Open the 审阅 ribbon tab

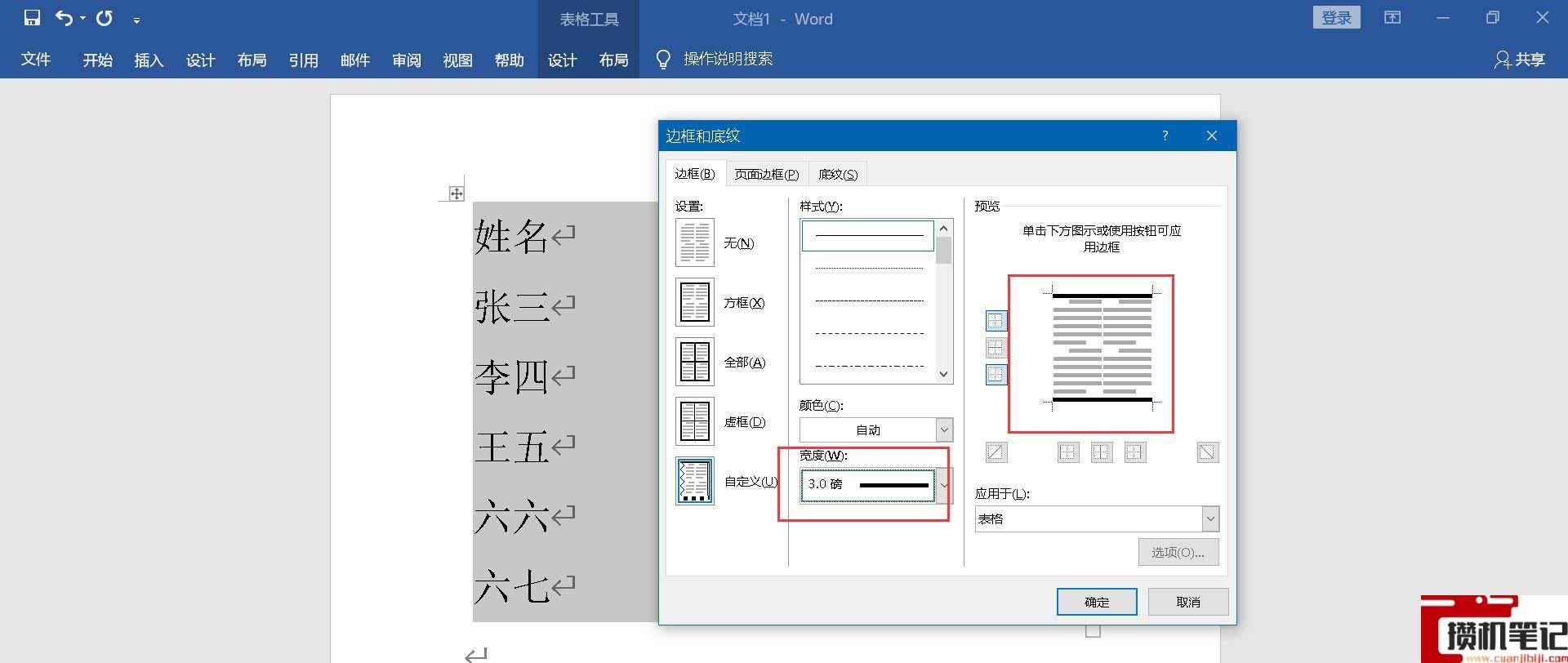(406, 60)
